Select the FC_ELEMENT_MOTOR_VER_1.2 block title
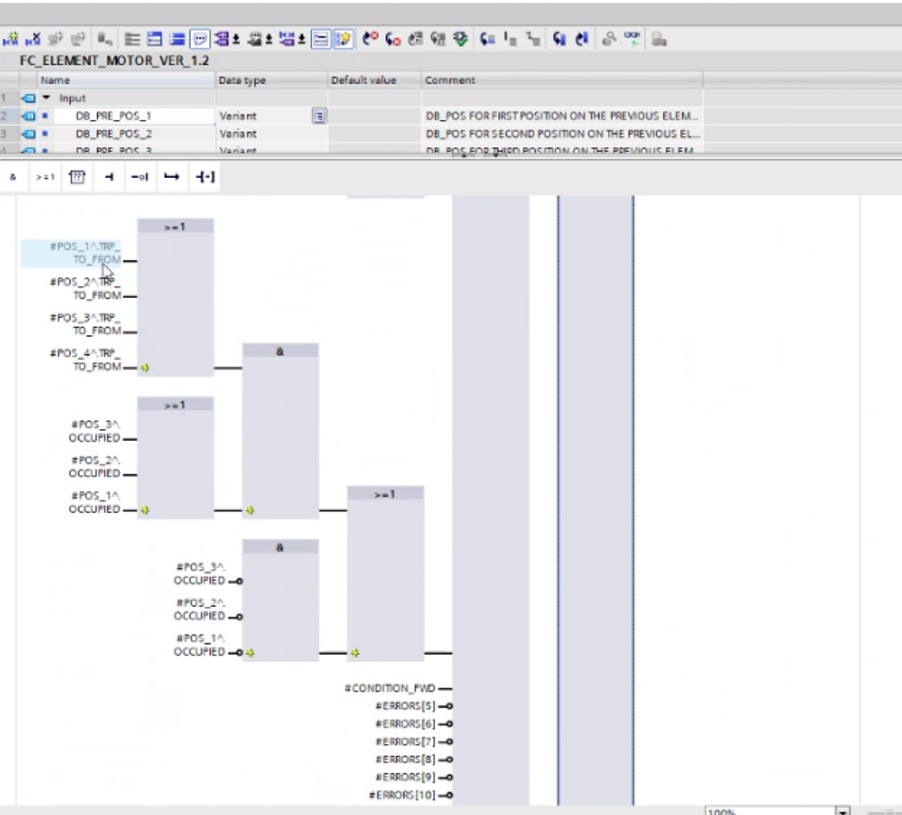 [114, 60]
